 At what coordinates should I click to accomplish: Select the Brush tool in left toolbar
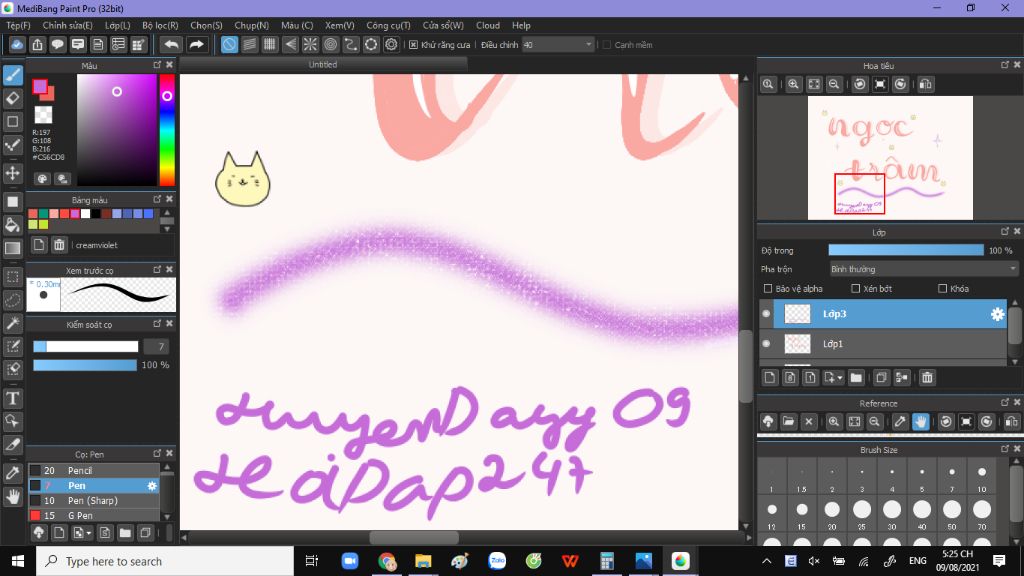(x=12, y=75)
